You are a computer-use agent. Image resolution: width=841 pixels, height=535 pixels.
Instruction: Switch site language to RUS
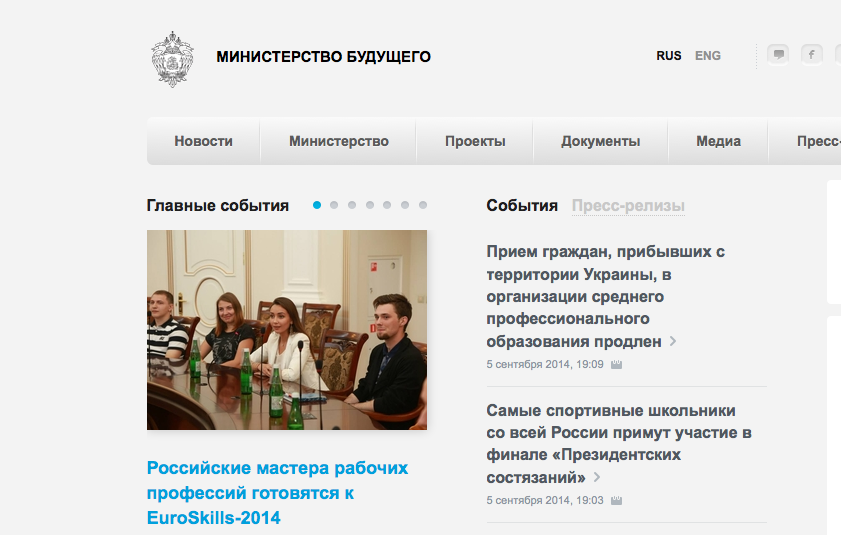(x=668, y=56)
